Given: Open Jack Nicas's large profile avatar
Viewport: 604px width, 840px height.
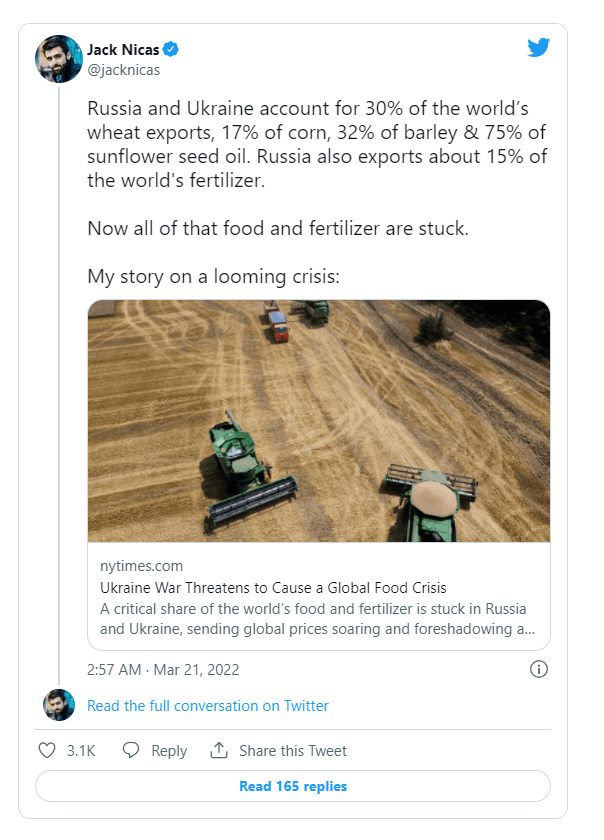Looking at the screenshot, I should [59, 59].
